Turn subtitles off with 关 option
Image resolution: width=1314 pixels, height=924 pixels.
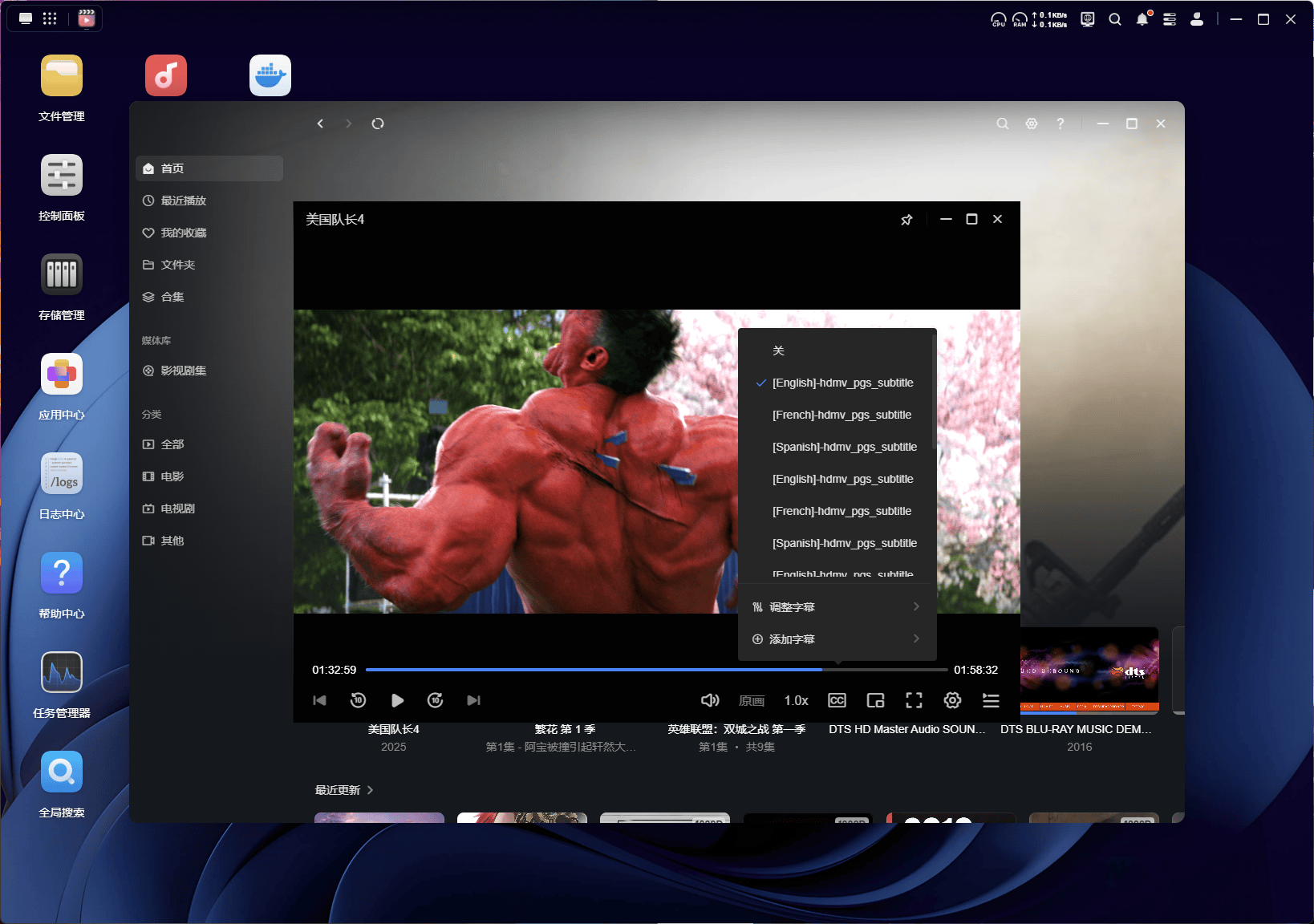[x=778, y=351]
